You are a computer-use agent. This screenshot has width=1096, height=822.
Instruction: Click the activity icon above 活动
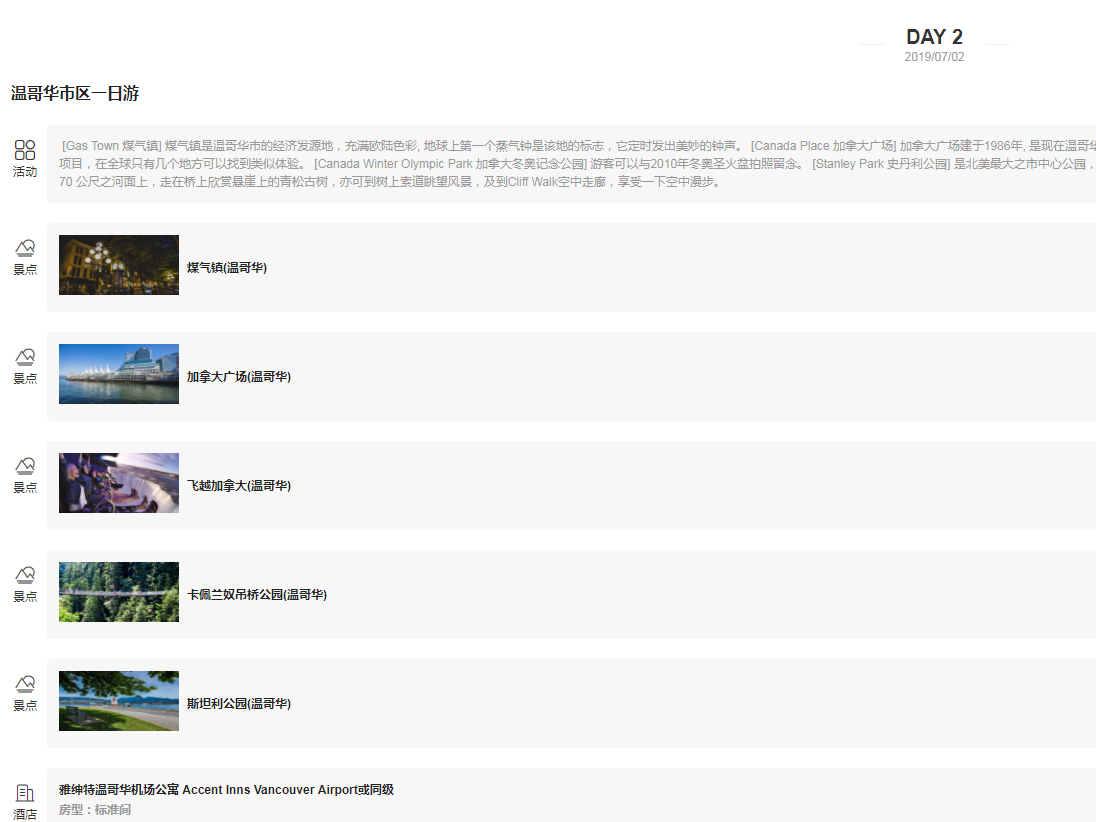(x=25, y=150)
